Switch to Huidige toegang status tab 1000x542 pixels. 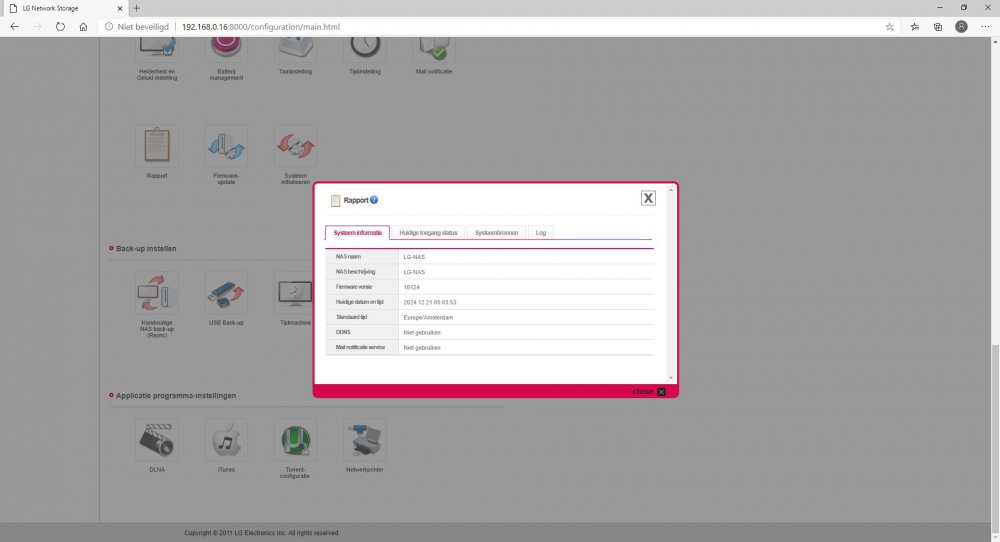click(x=428, y=233)
